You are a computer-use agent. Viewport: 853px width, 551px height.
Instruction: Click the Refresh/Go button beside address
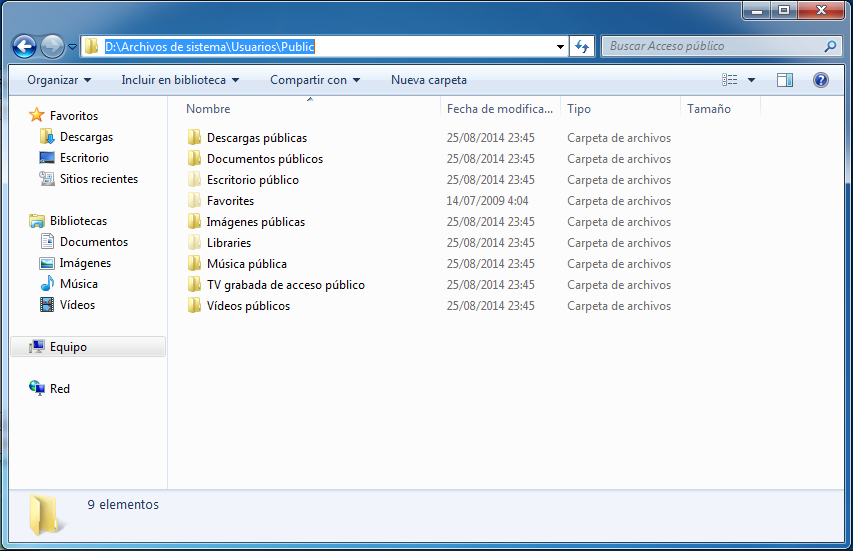point(582,47)
